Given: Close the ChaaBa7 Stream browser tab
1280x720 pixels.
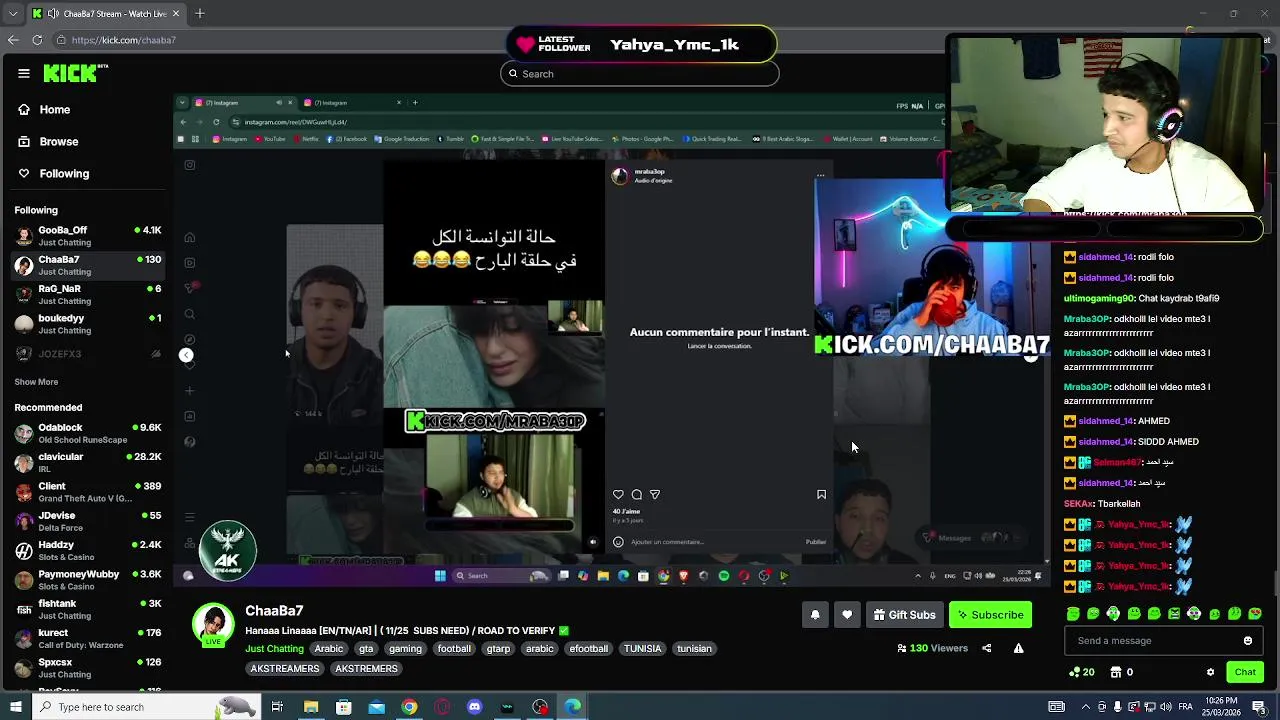Looking at the screenshot, I should (x=176, y=14).
